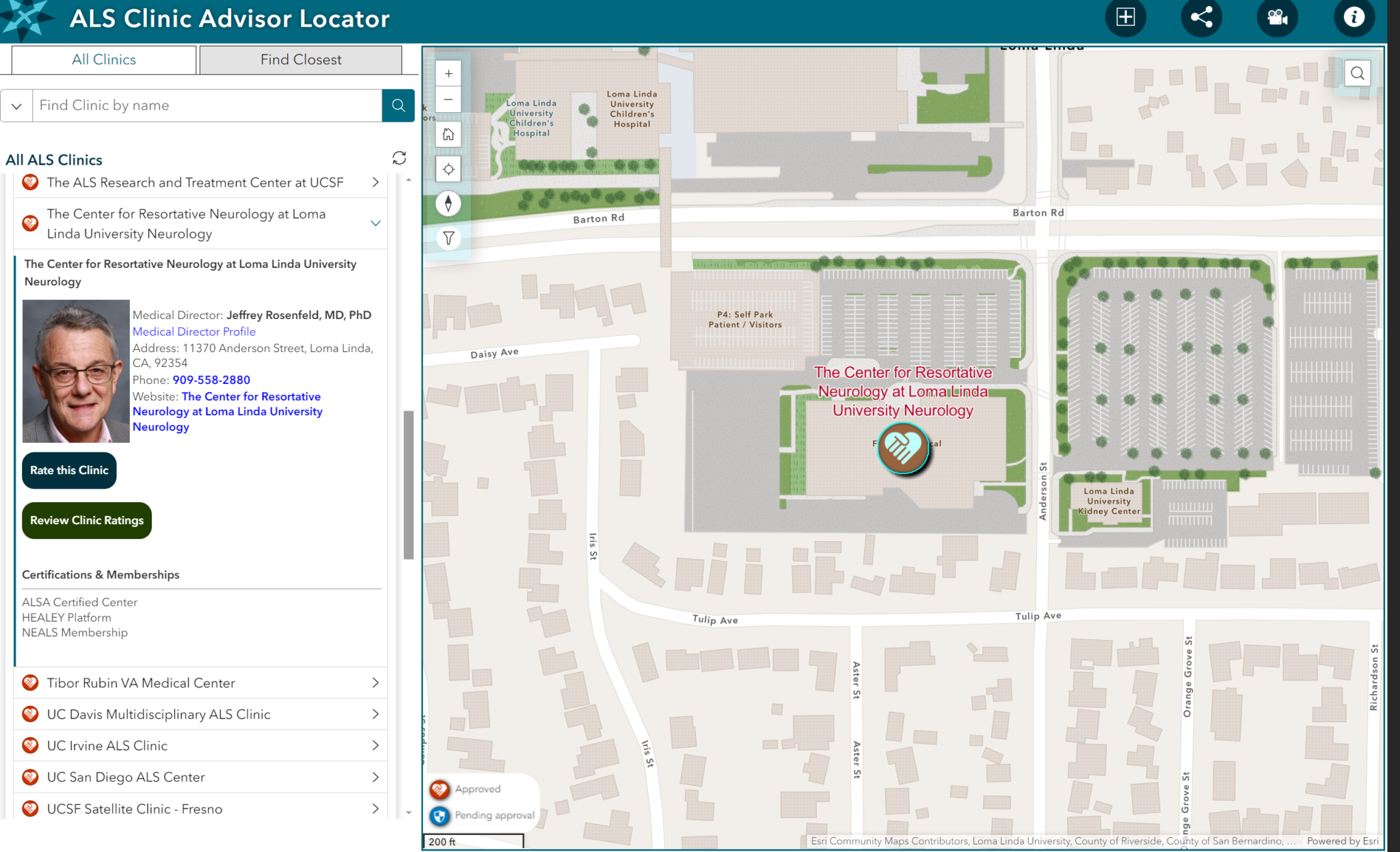Expand the UC Irvine ALS Clinic entry

[x=375, y=745]
